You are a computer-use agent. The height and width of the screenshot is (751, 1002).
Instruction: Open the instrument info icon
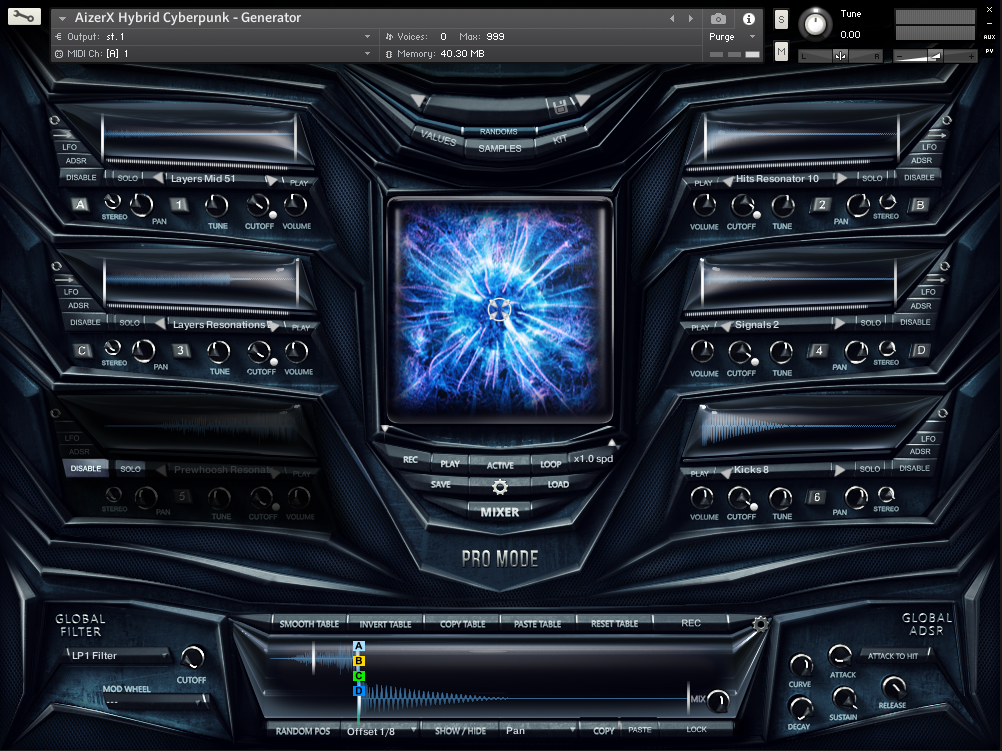point(748,19)
